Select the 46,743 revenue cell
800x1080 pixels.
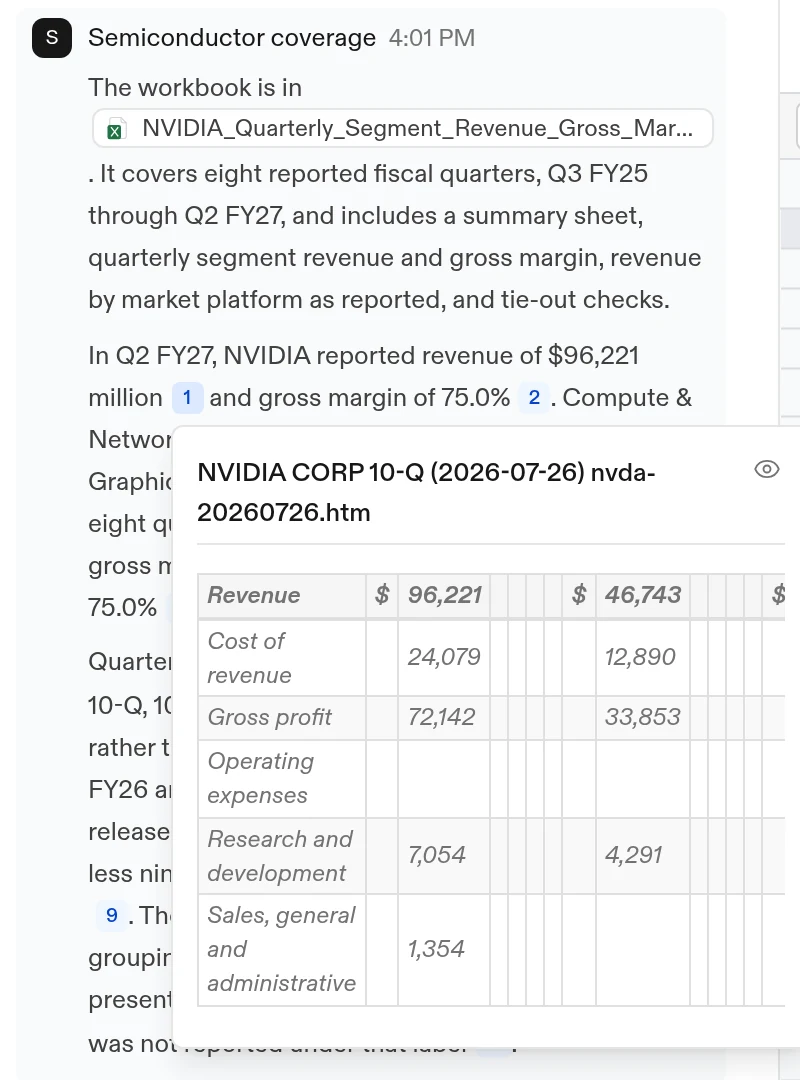[642, 596]
